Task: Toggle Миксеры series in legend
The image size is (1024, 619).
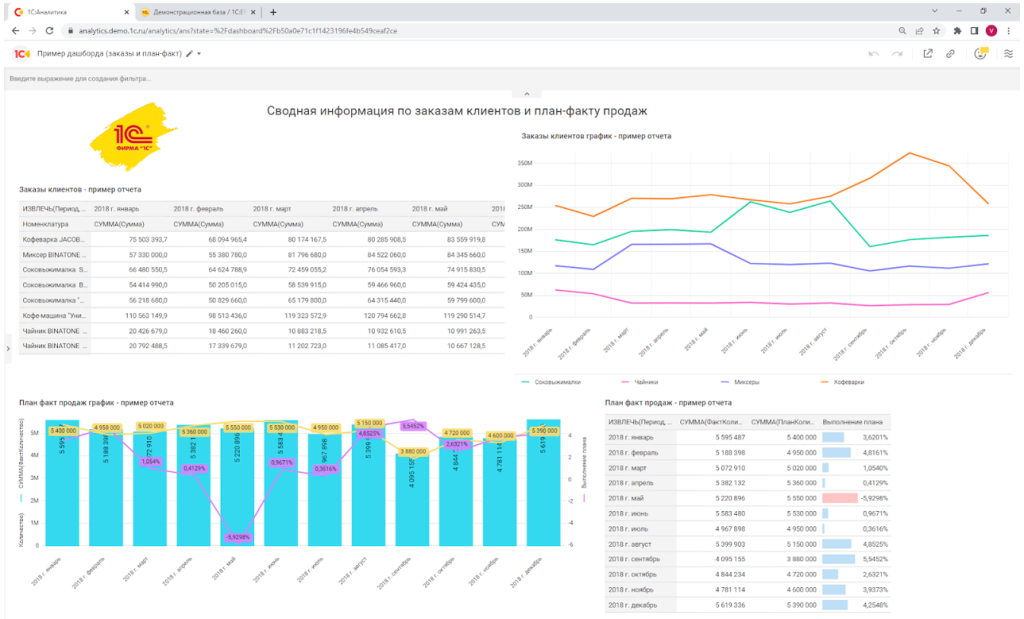Action: click(x=740, y=382)
